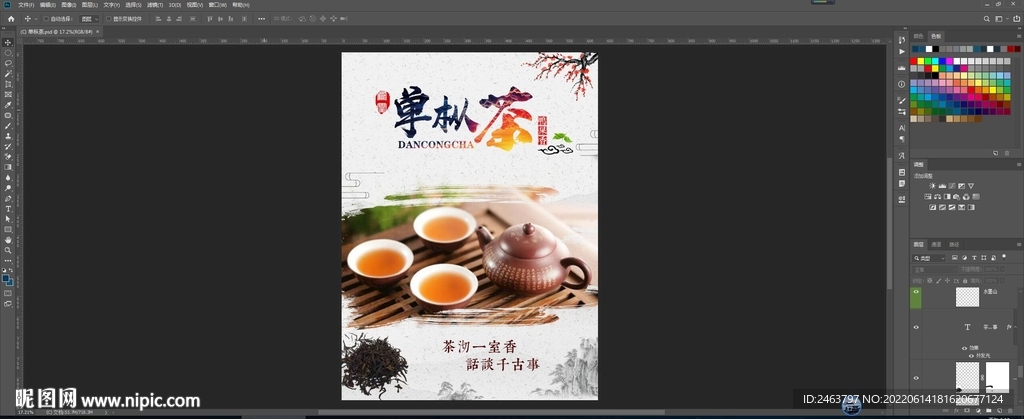Select the Crop tool
This screenshot has height=419, width=1024.
pyautogui.click(x=9, y=84)
